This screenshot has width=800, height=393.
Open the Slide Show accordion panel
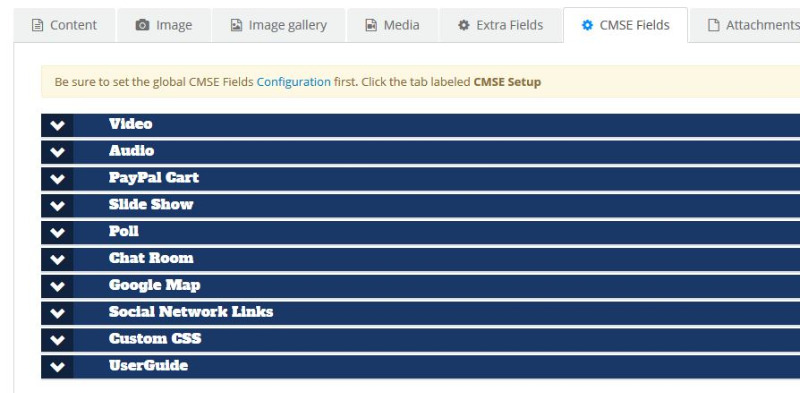coord(420,206)
